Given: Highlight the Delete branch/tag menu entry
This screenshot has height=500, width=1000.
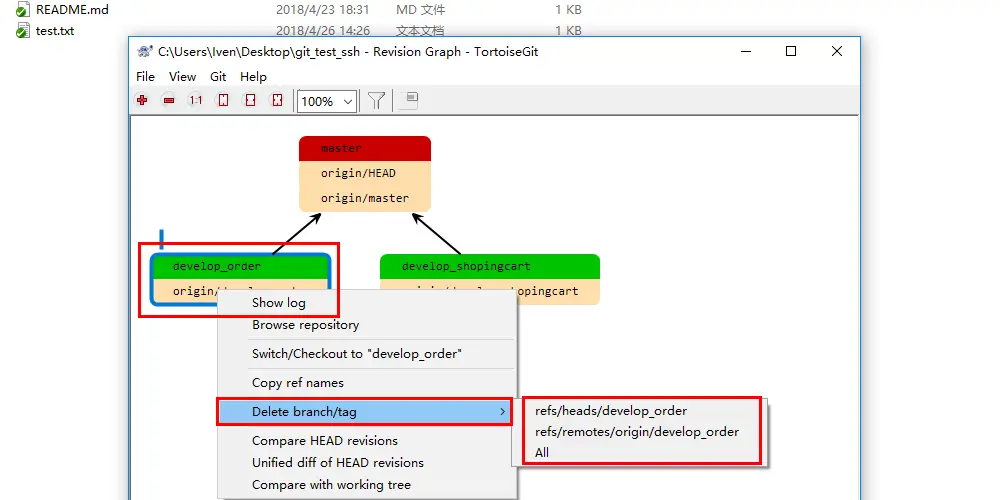Looking at the screenshot, I should tap(365, 412).
